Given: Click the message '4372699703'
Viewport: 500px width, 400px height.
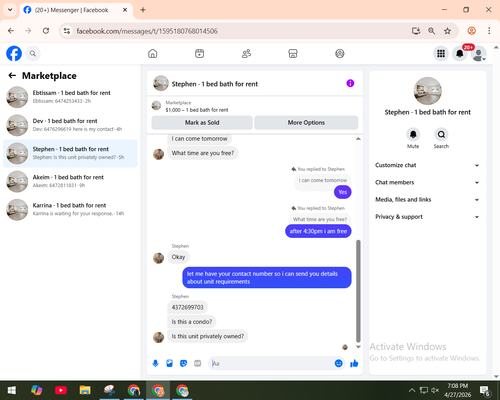Looking at the screenshot, I should pyautogui.click(x=187, y=307).
